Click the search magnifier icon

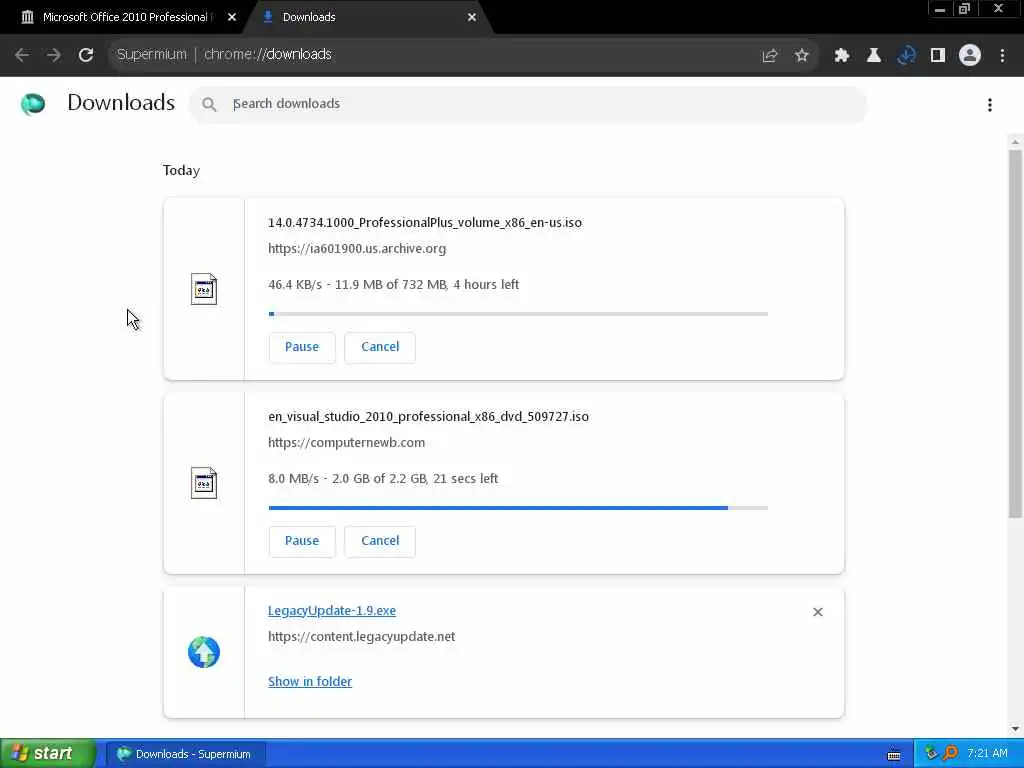point(209,104)
